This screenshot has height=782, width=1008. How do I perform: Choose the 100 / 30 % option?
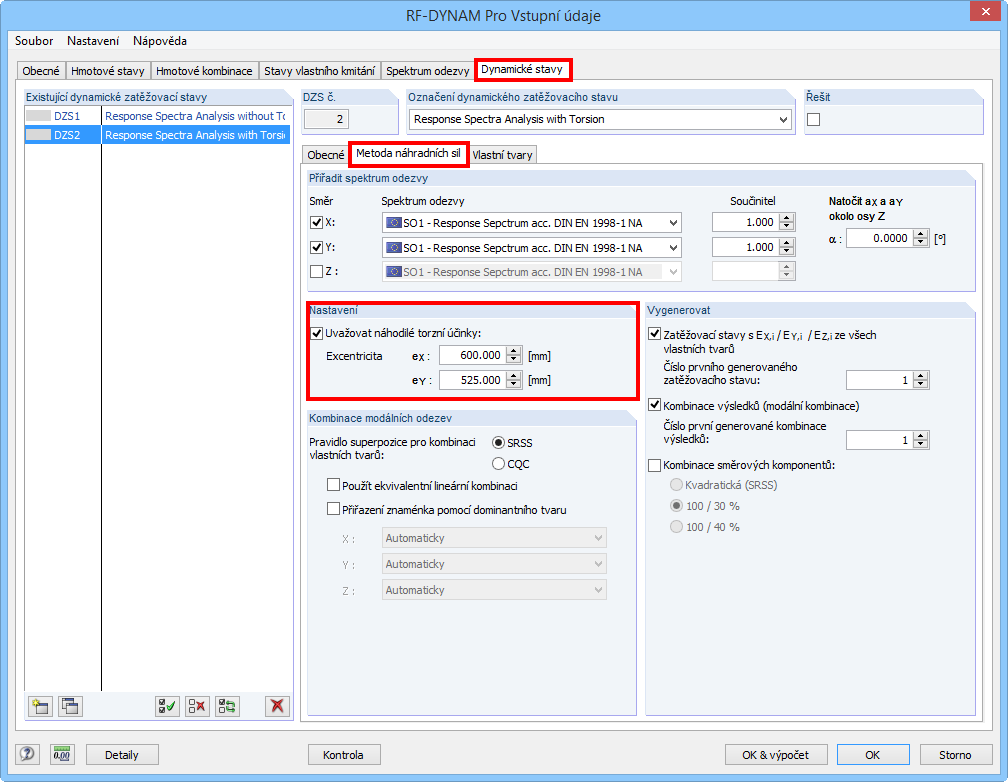point(676,505)
